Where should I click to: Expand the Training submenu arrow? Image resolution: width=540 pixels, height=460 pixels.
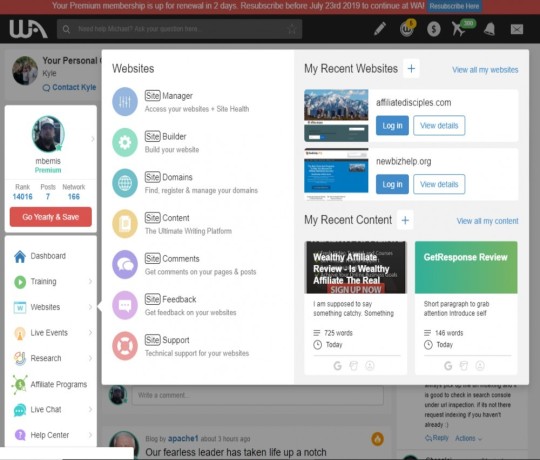point(90,282)
